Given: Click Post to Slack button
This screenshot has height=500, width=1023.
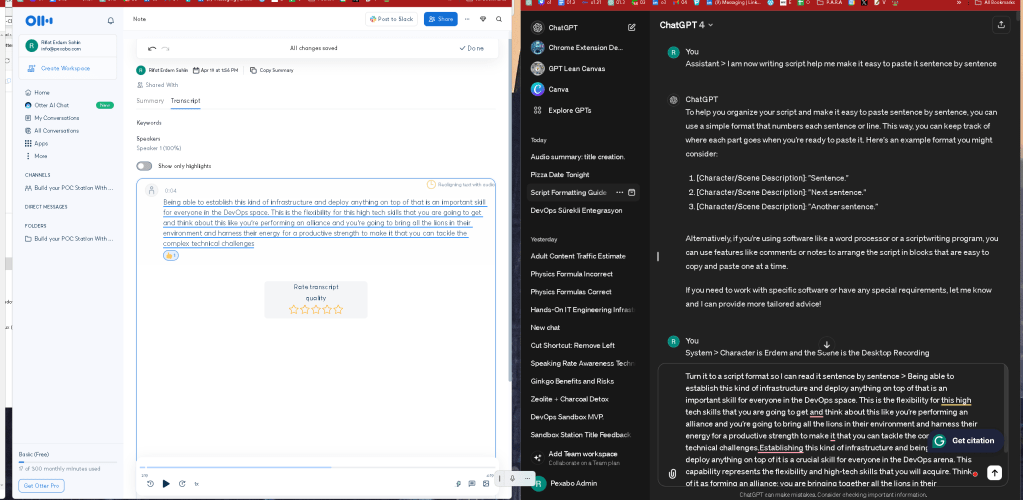Looking at the screenshot, I should tap(391, 19).
